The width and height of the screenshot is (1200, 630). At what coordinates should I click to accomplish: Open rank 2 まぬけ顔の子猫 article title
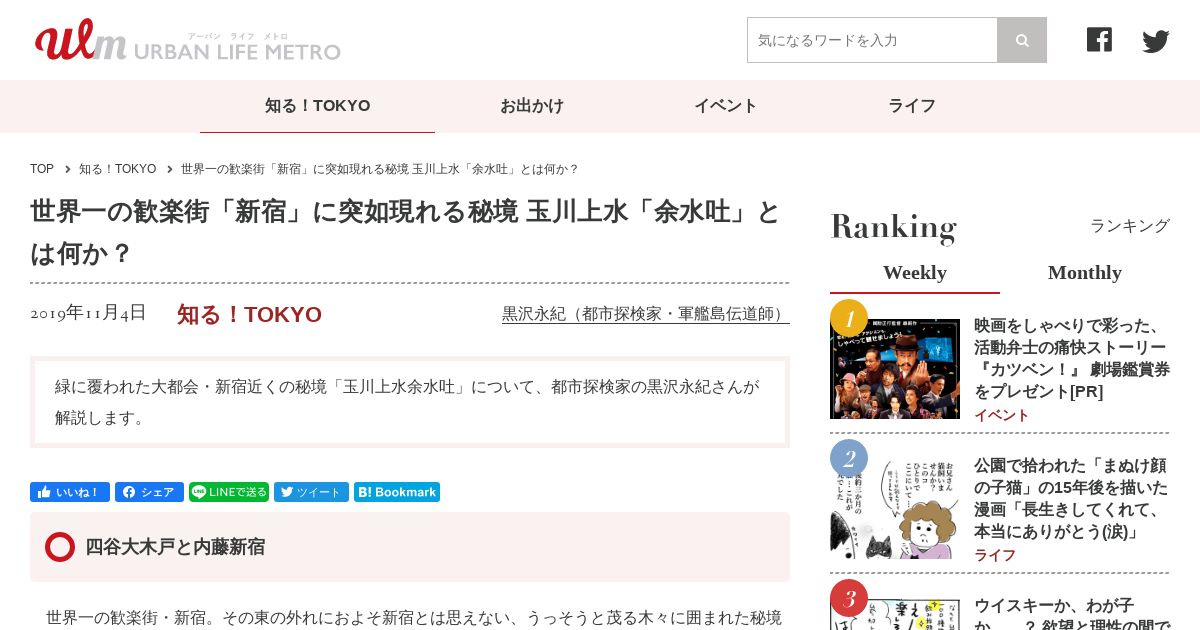1071,499
